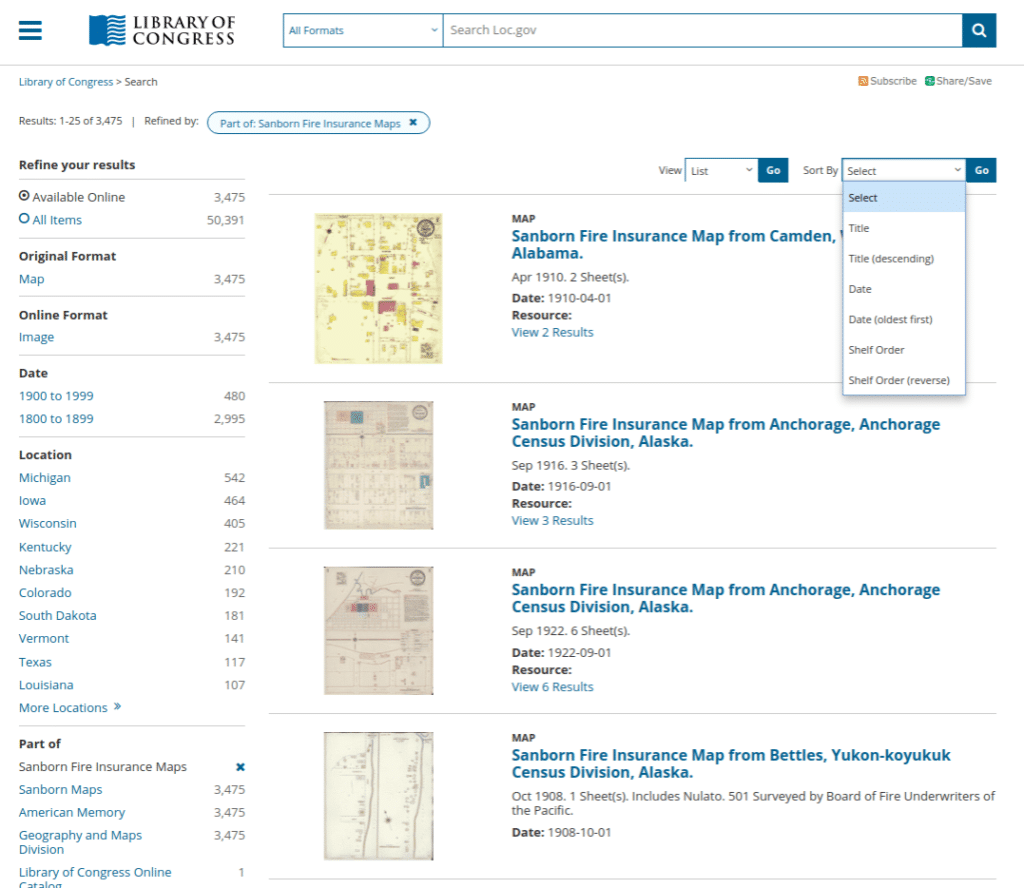Select the Available Online radio button
The image size is (1024, 888).
pos(22,196)
